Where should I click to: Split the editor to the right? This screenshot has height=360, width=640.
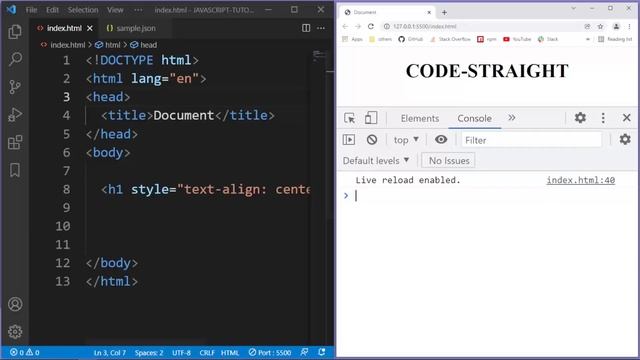(x=306, y=28)
